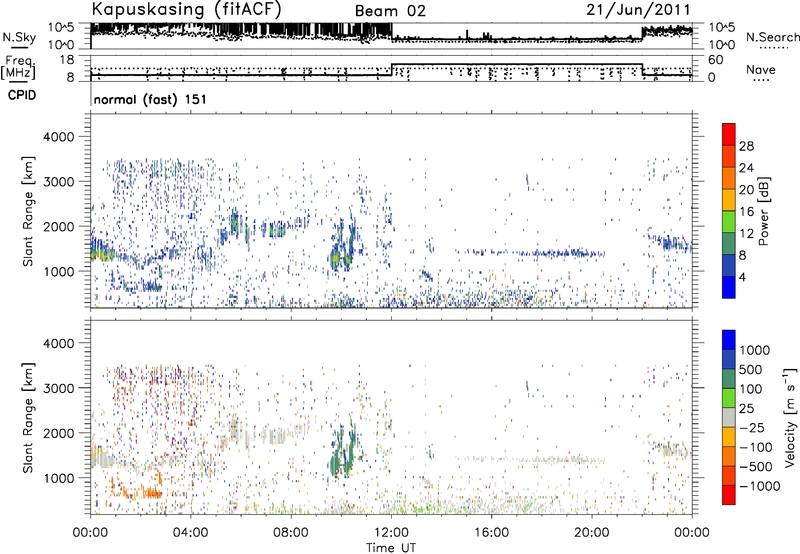800x554 pixels.
Task: Click the orange echo patch in velocity plot
Action: tap(144, 492)
